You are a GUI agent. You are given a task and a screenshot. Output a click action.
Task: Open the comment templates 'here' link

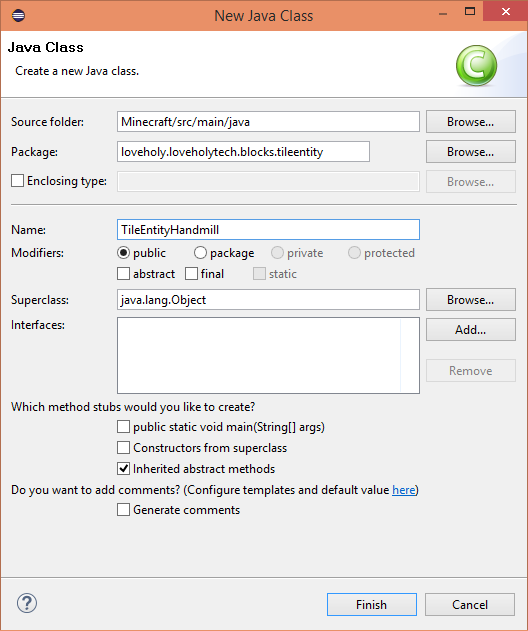click(x=404, y=490)
